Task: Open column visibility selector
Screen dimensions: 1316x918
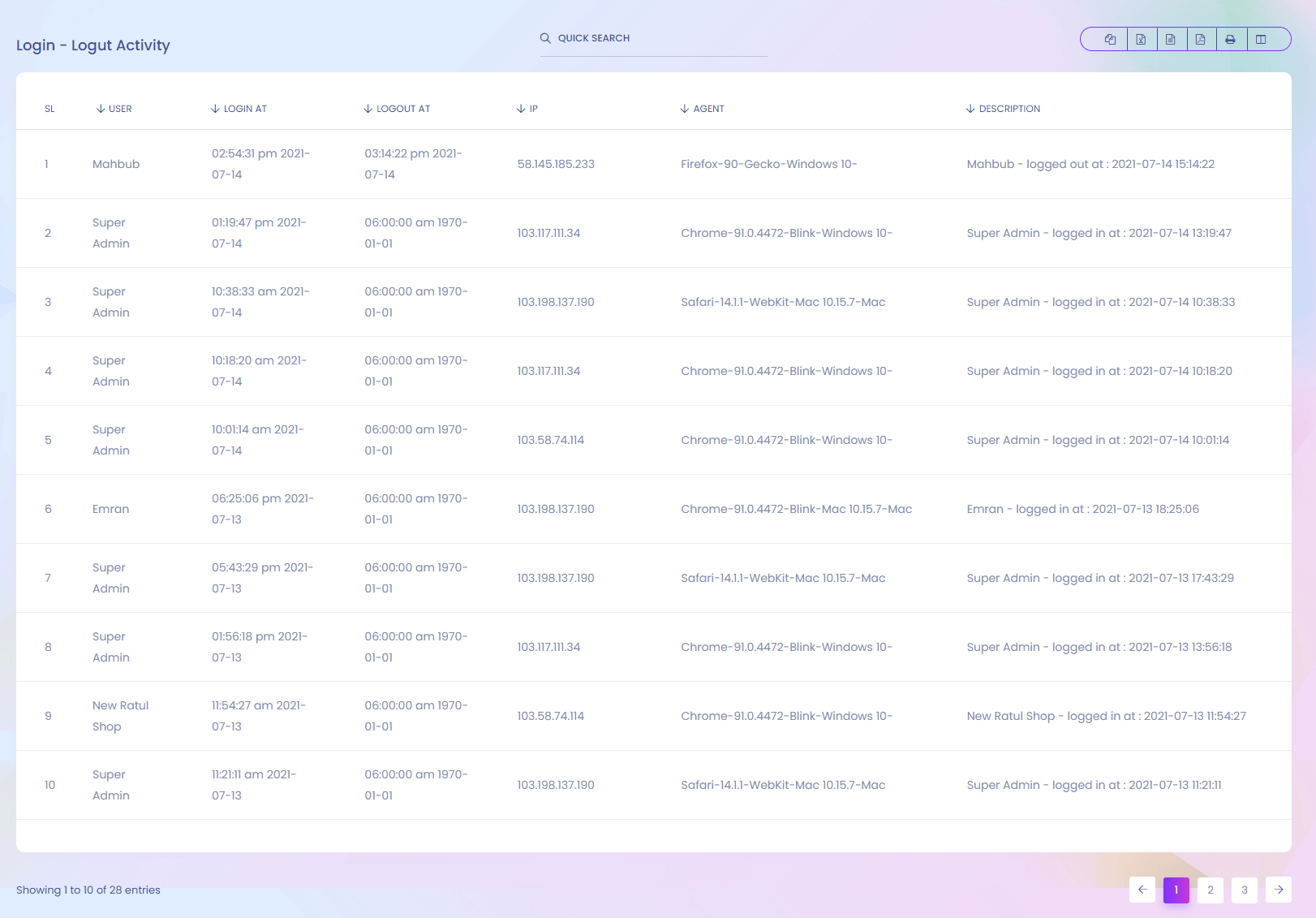Action: 1261,39
